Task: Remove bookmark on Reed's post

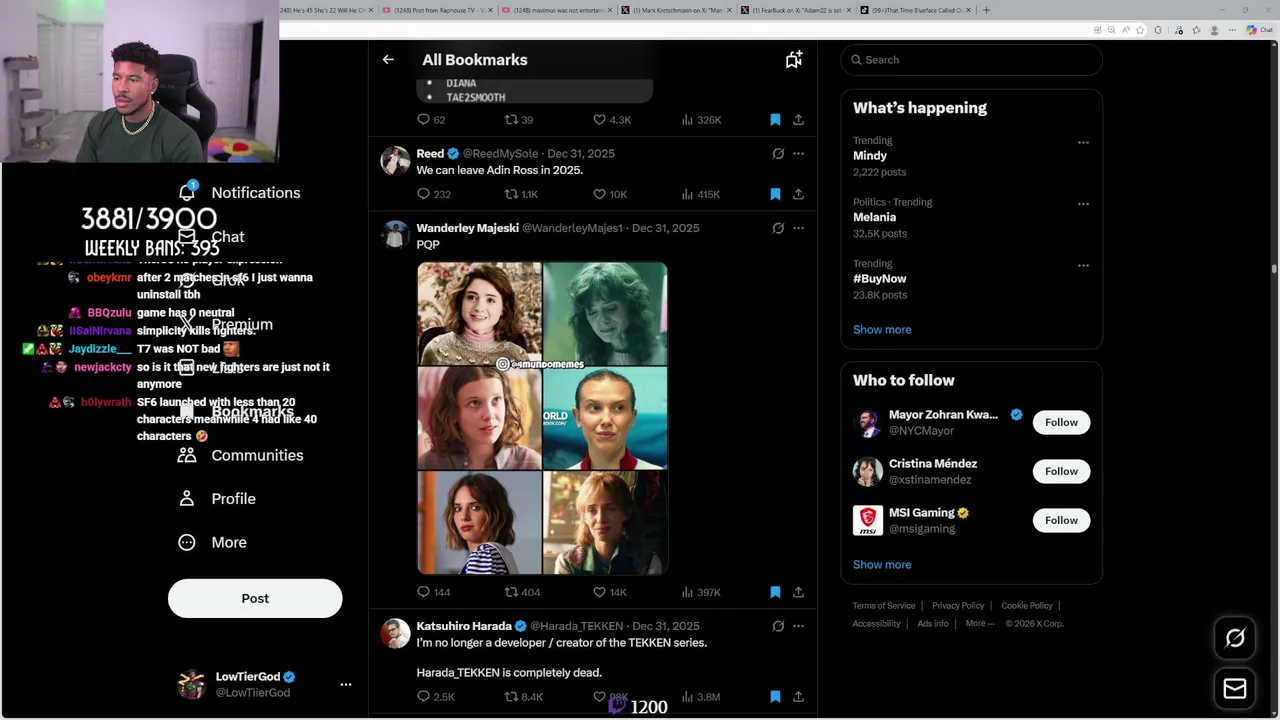Action: [x=775, y=194]
